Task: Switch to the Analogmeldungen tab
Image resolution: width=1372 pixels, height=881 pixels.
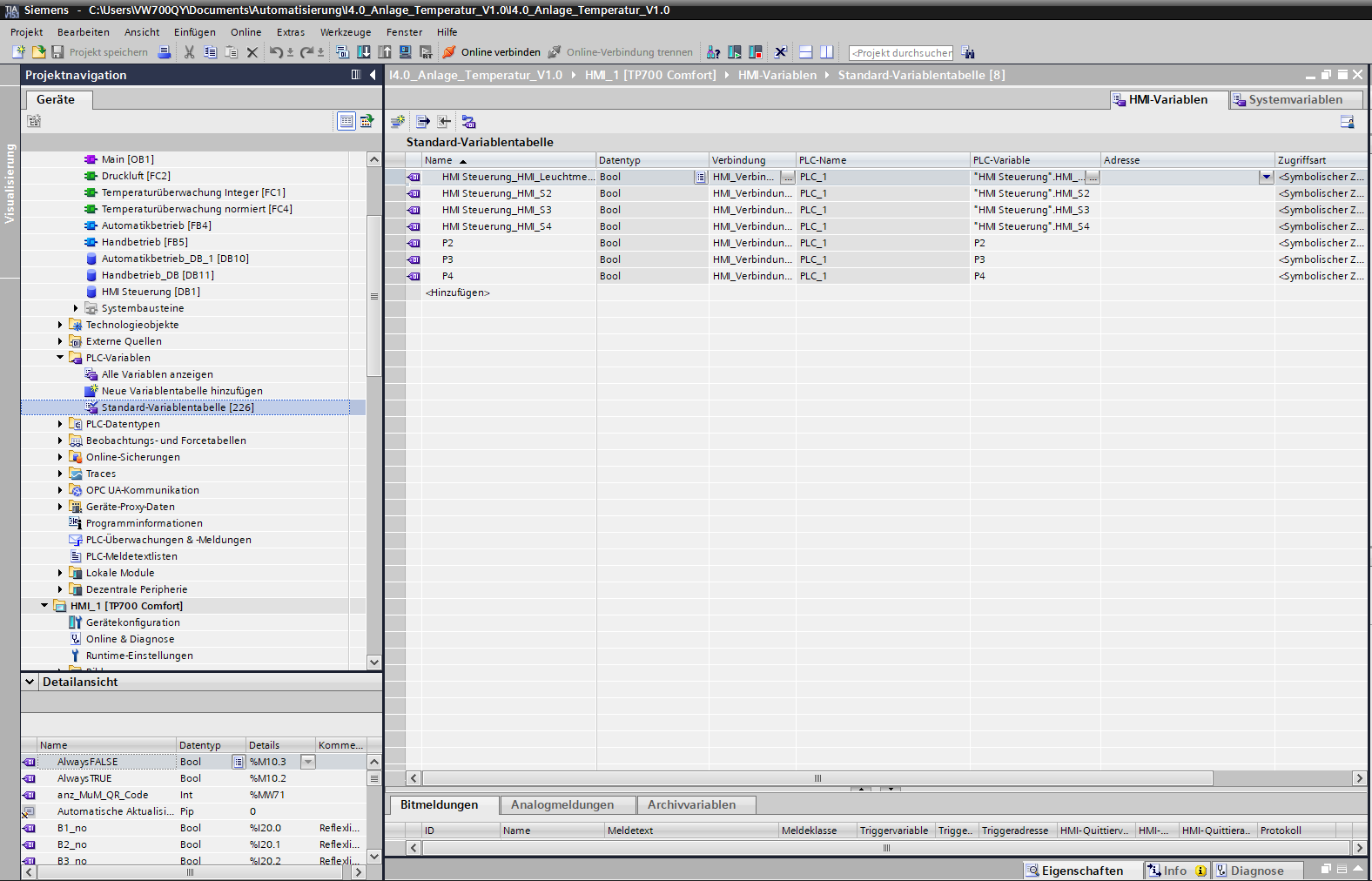Action: click(x=562, y=805)
